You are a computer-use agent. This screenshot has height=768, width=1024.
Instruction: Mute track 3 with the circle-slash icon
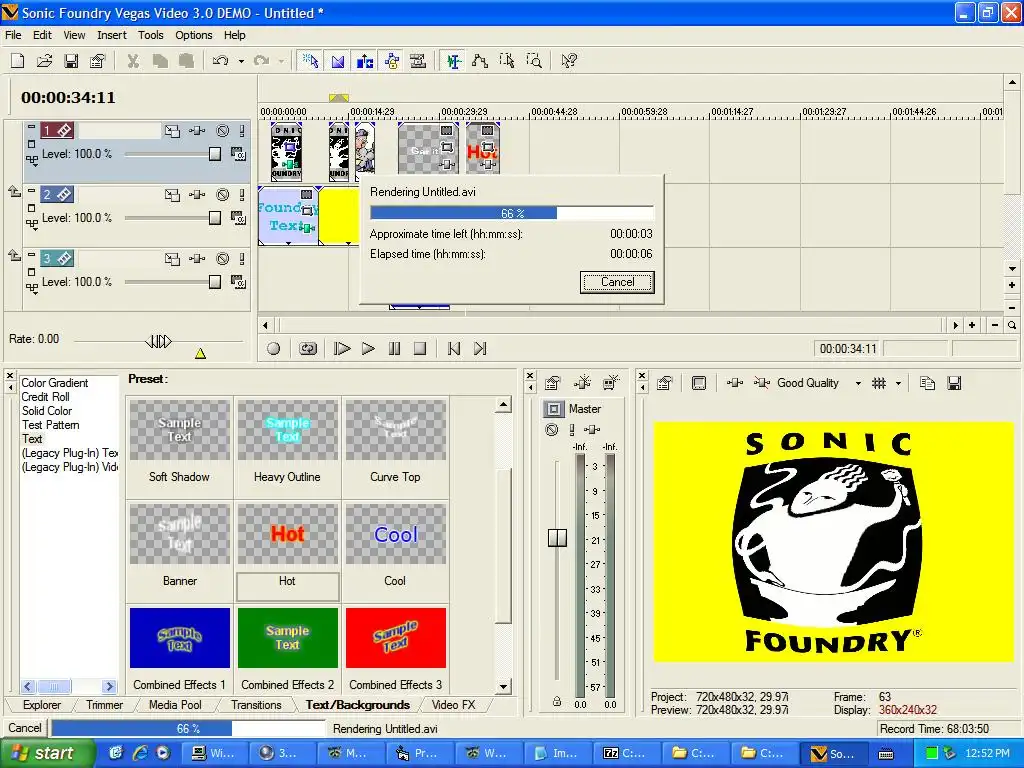[223, 259]
